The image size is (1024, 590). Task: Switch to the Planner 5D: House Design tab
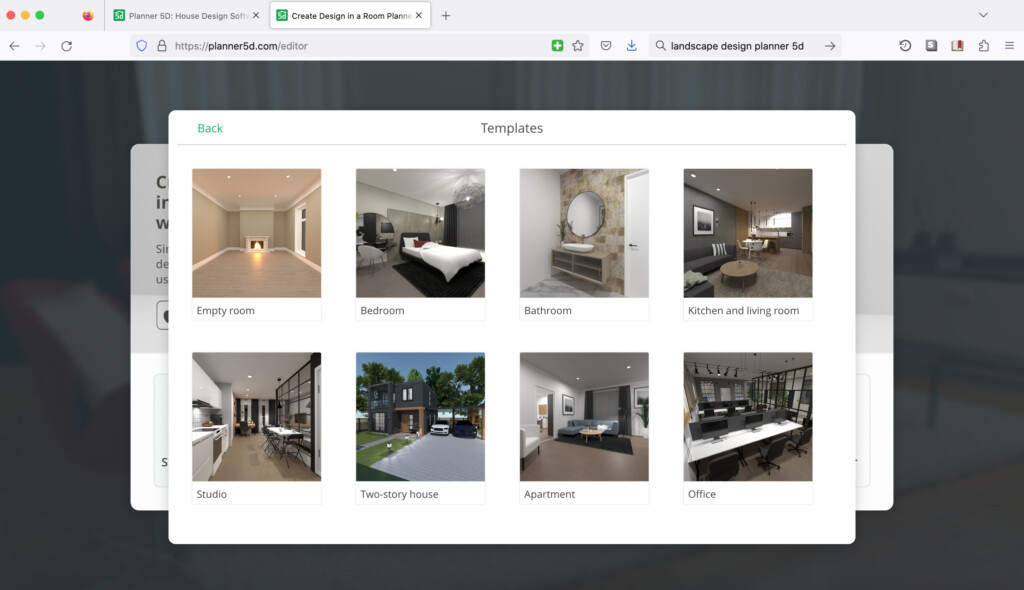tap(187, 16)
